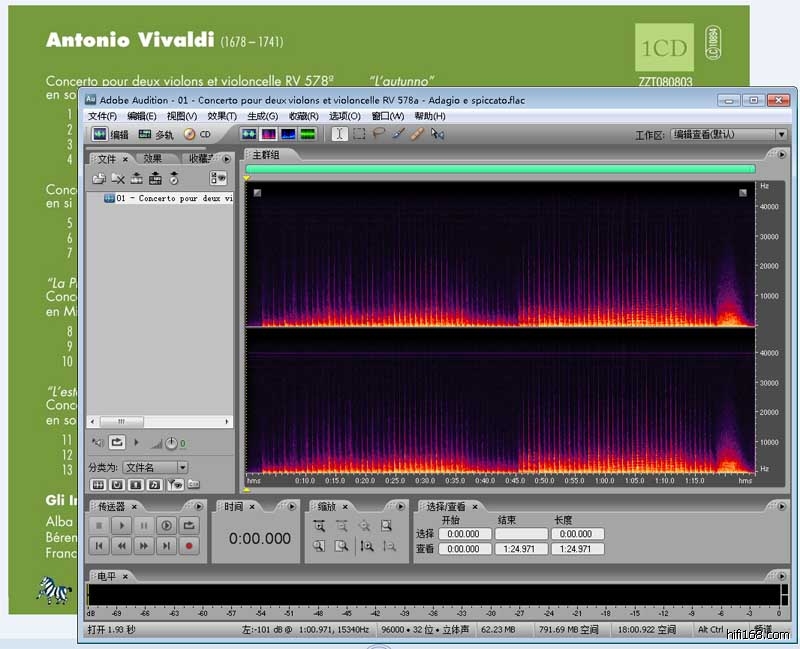
Task: Click the Import File folder icon
Action: tap(99, 178)
